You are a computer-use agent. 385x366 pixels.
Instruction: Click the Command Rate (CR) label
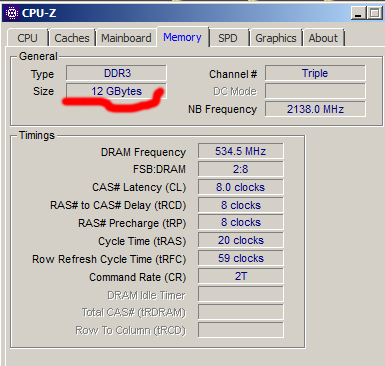[138, 277]
